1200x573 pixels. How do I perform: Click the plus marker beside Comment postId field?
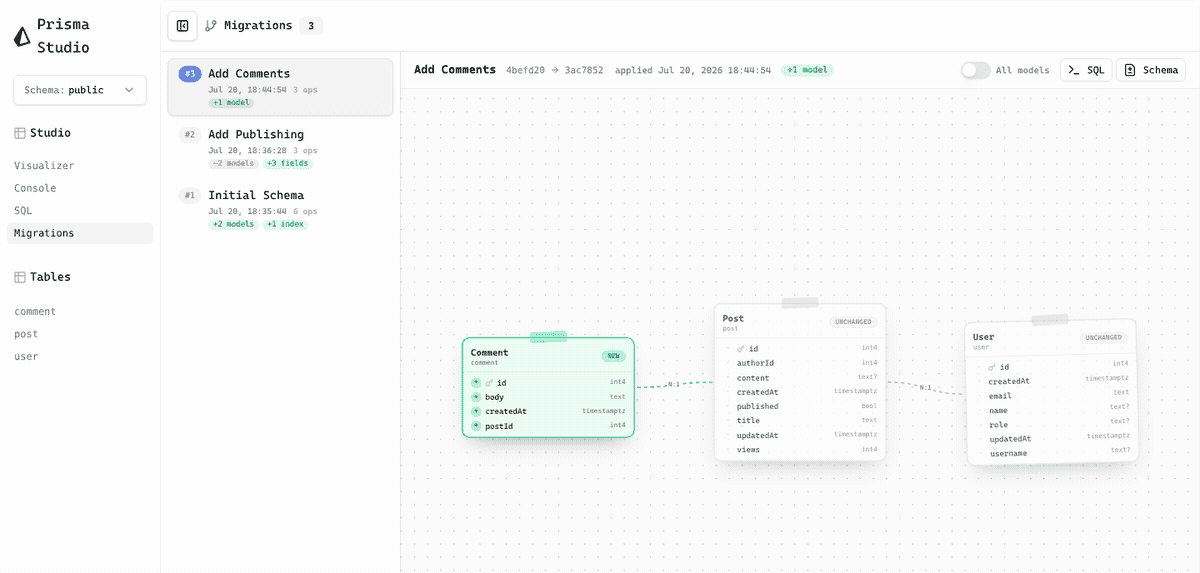click(476, 426)
